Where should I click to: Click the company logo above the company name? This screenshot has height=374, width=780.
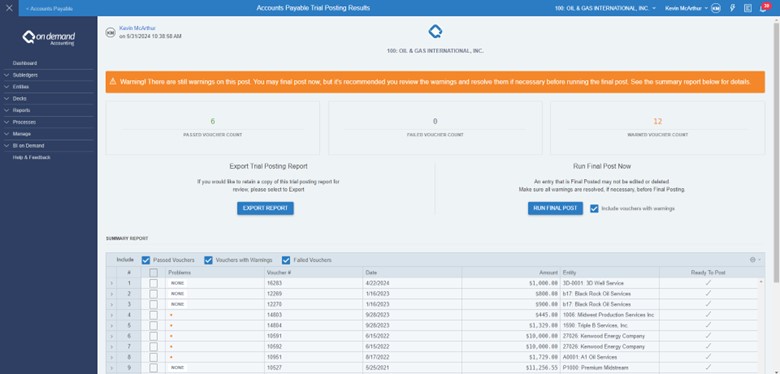(x=435, y=32)
